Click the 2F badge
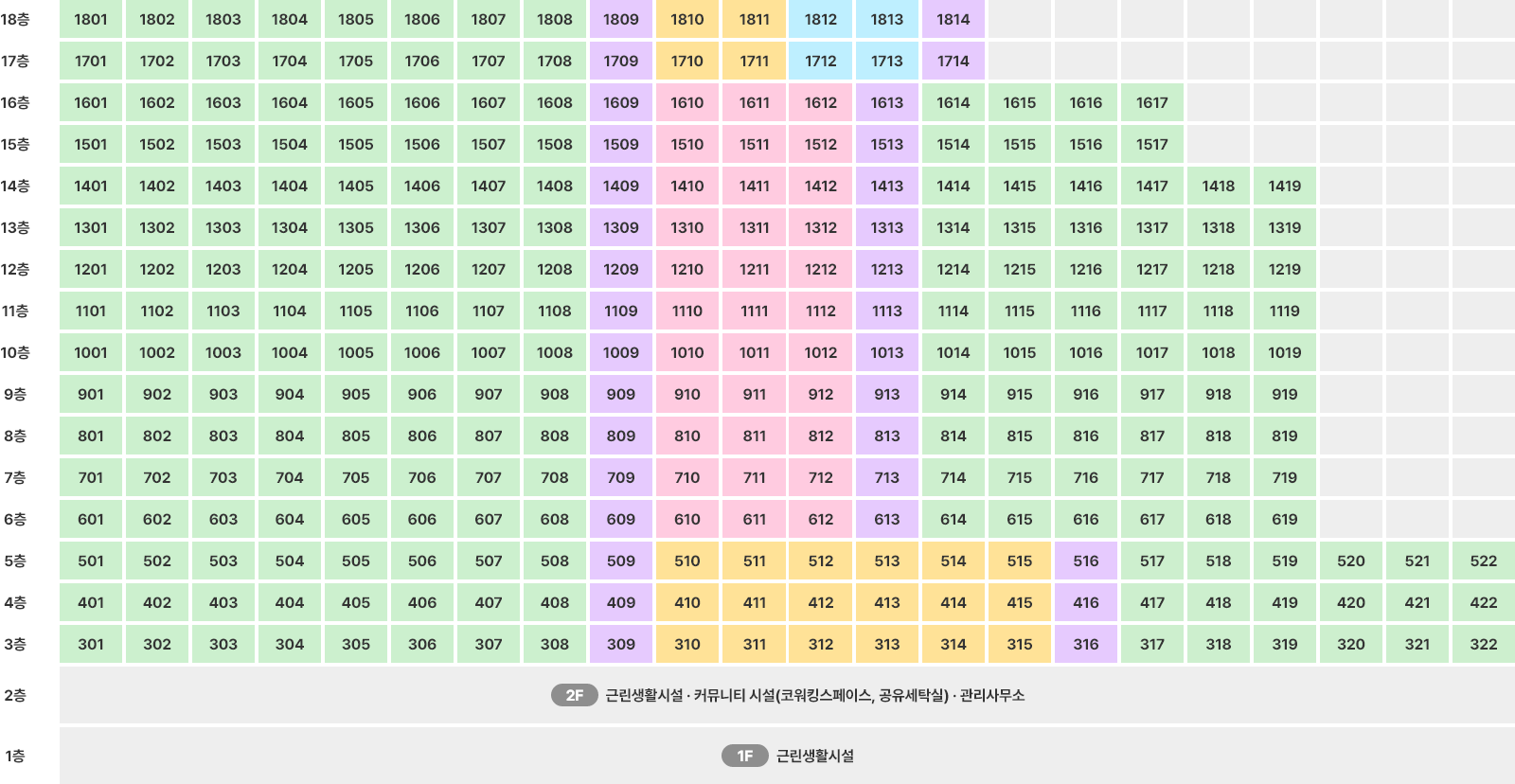Screen dimensions: 1515x784 [x=575, y=695]
